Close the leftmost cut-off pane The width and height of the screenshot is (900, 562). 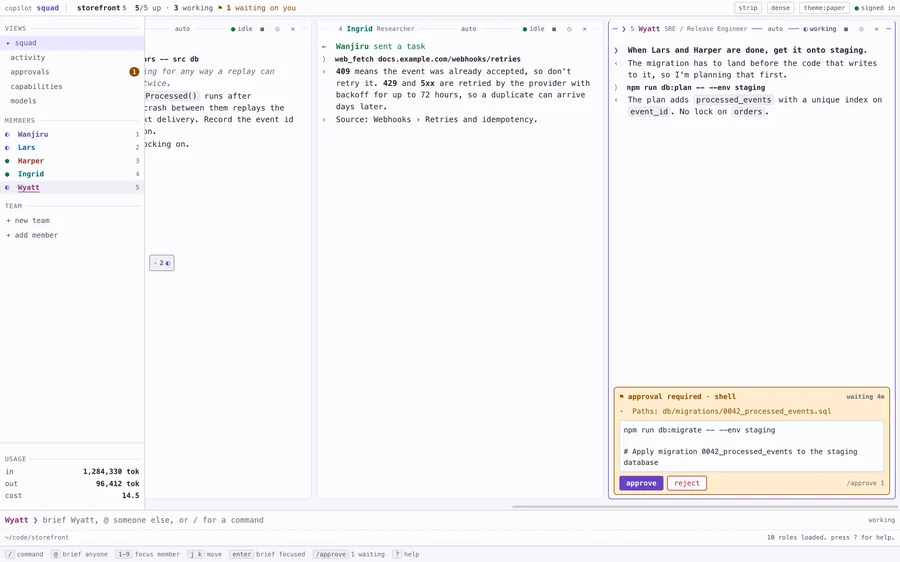[293, 29]
